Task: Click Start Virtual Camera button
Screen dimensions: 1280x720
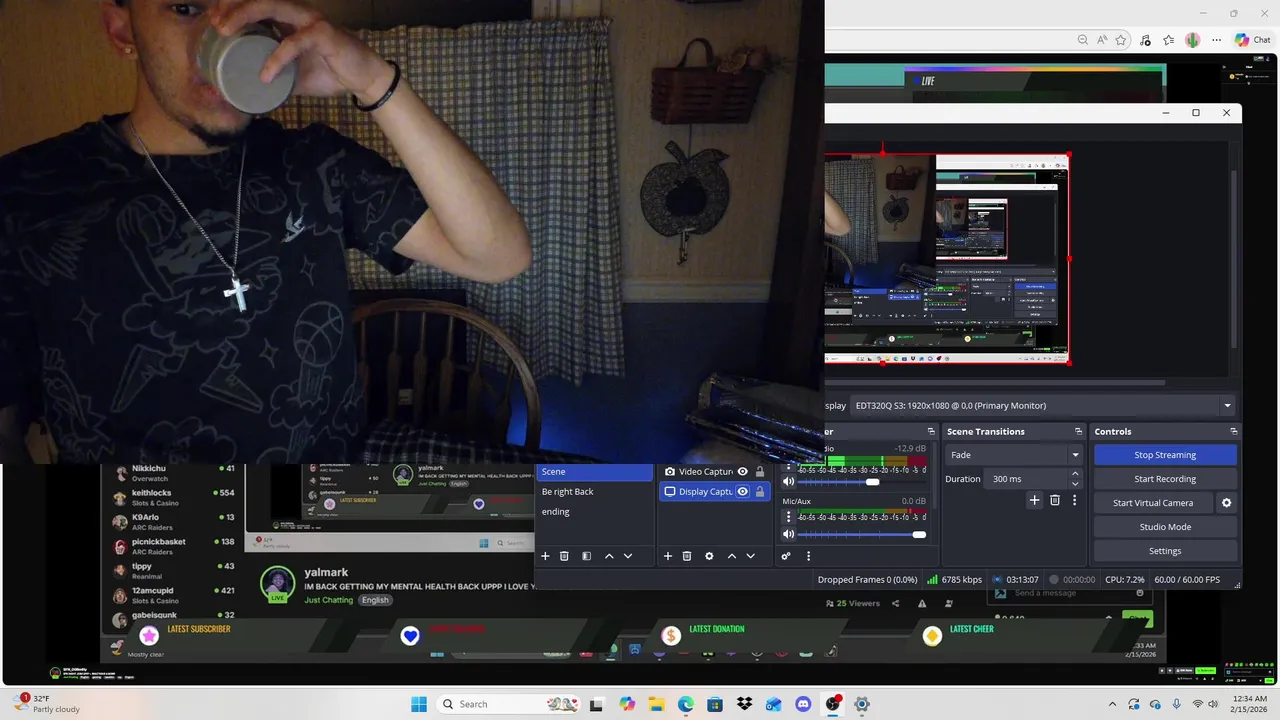Action: tap(1153, 503)
